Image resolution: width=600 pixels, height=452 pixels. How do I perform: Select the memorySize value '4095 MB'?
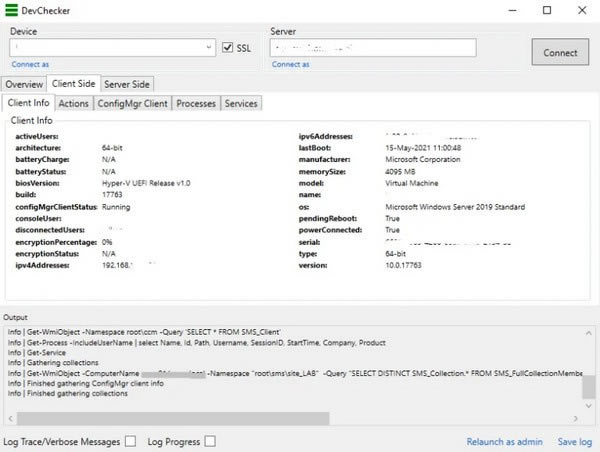click(400, 171)
